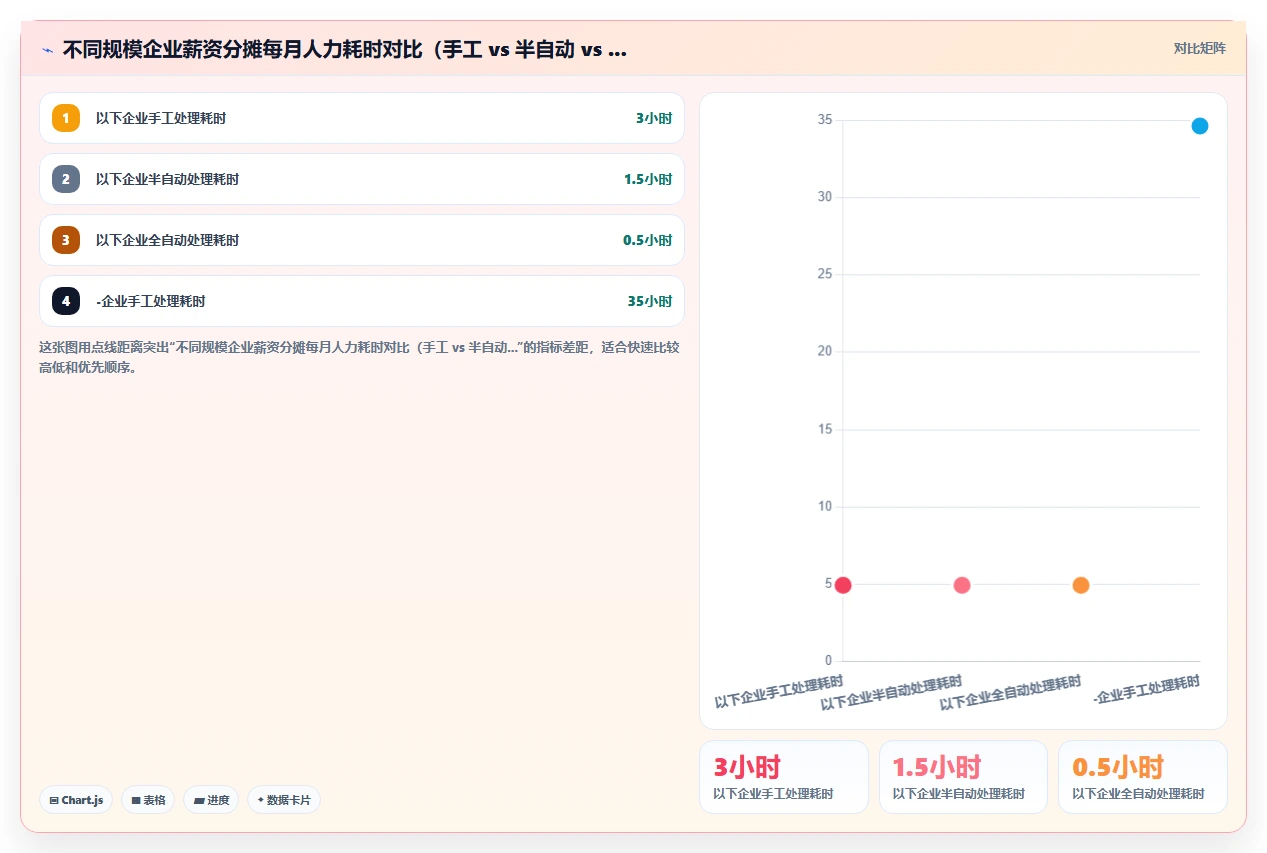Image resolution: width=1267 pixels, height=853 pixels.
Task: Click the 1.5小时 value in the second row
Action: coord(648,179)
